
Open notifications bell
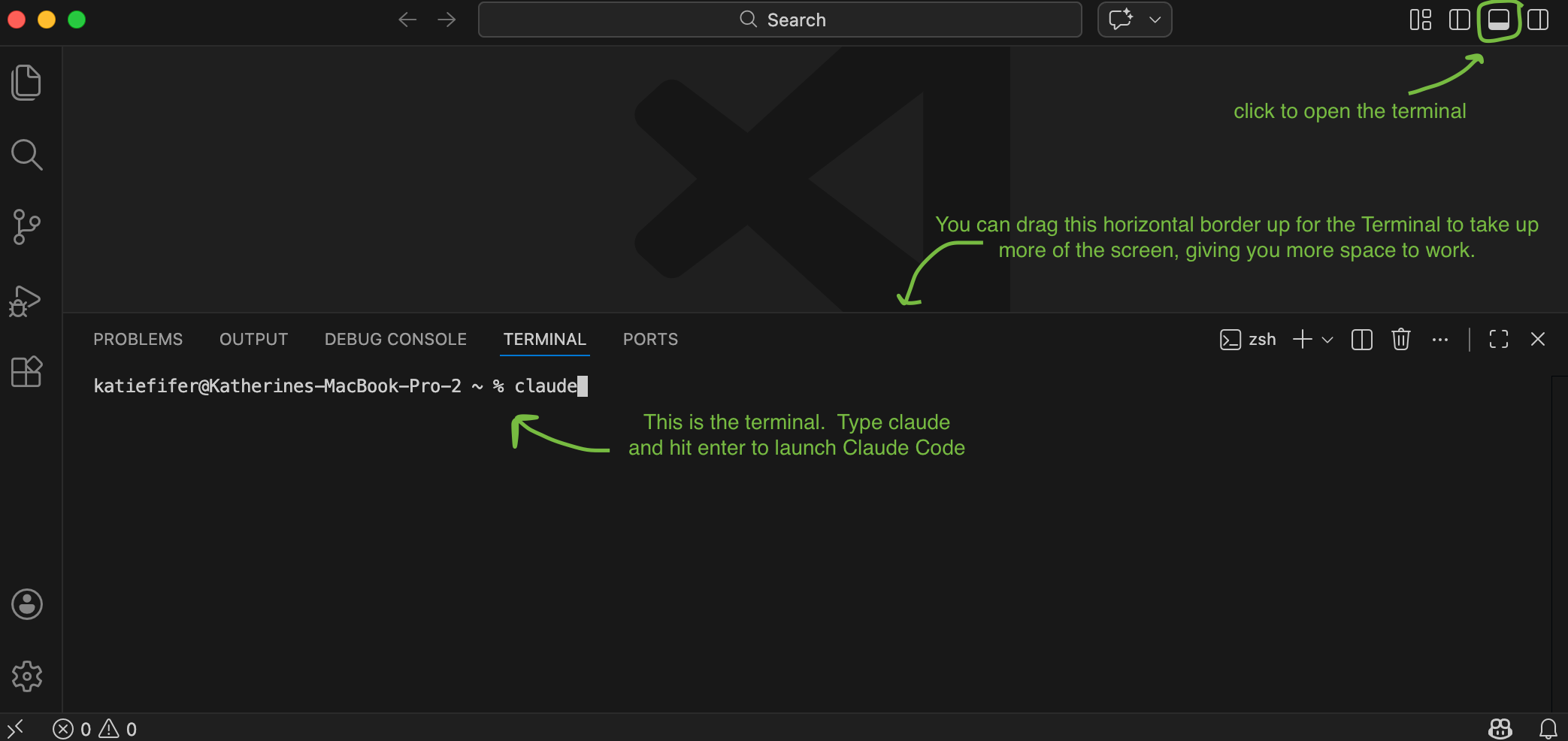pos(1548,728)
